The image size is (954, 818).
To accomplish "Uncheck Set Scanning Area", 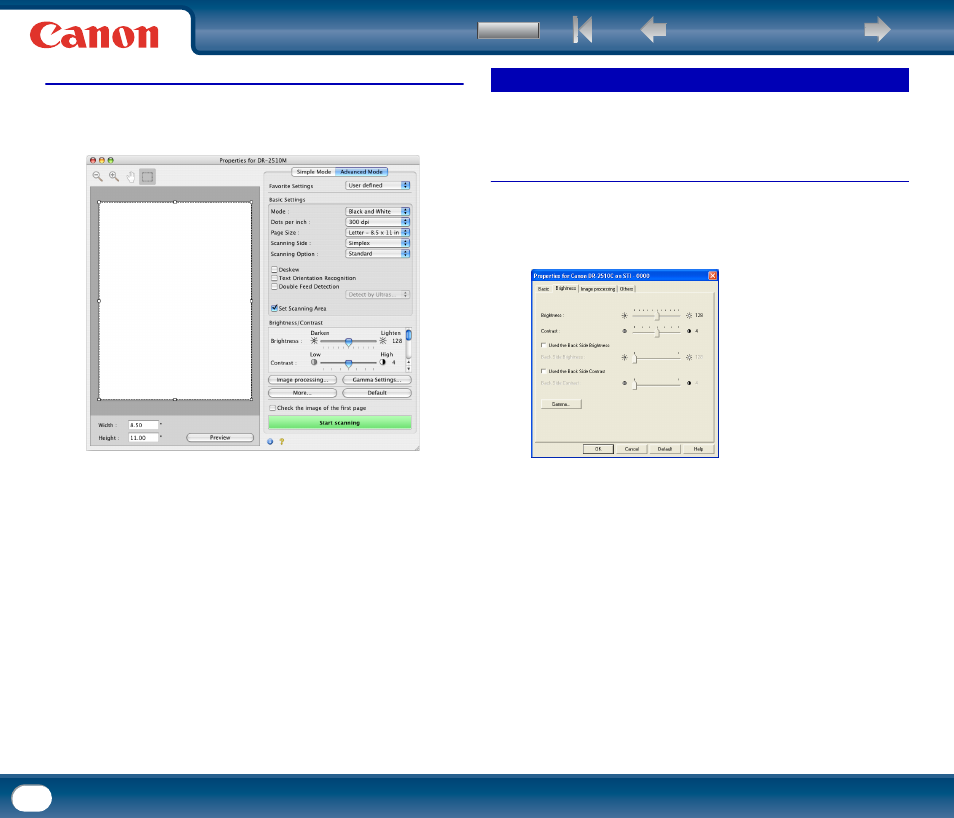I will 274,308.
